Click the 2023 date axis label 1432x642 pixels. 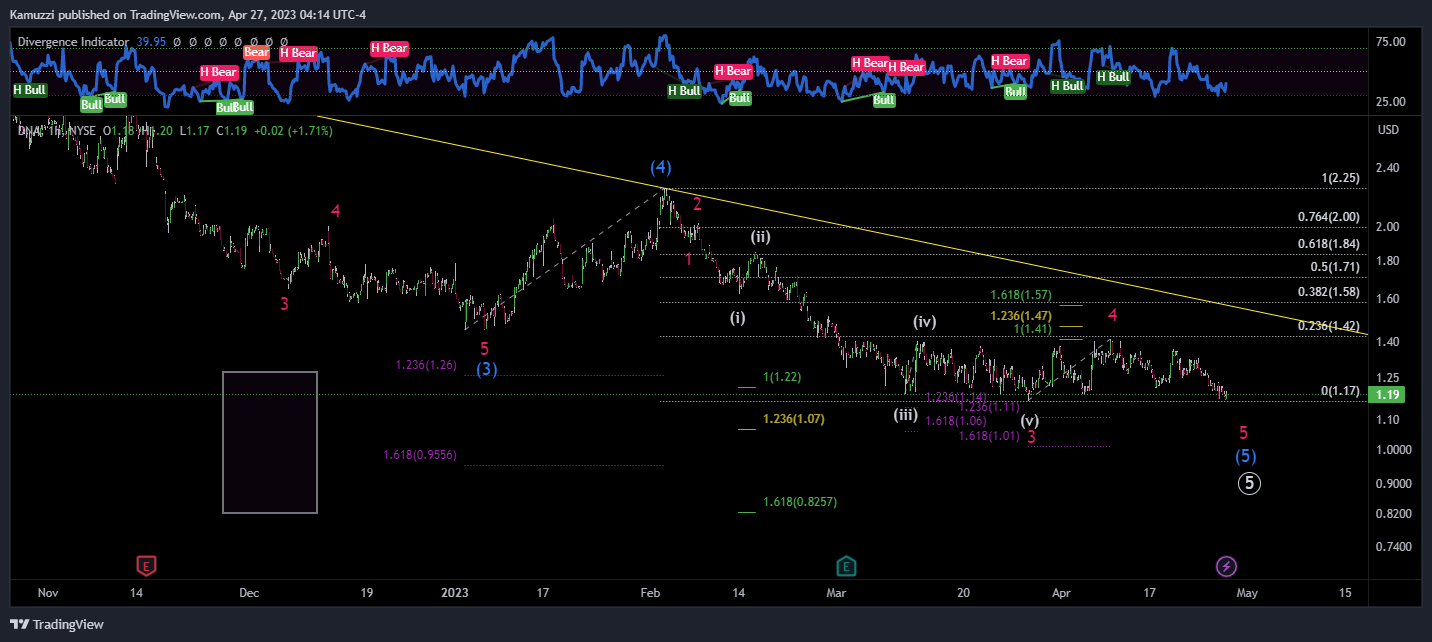tap(455, 593)
